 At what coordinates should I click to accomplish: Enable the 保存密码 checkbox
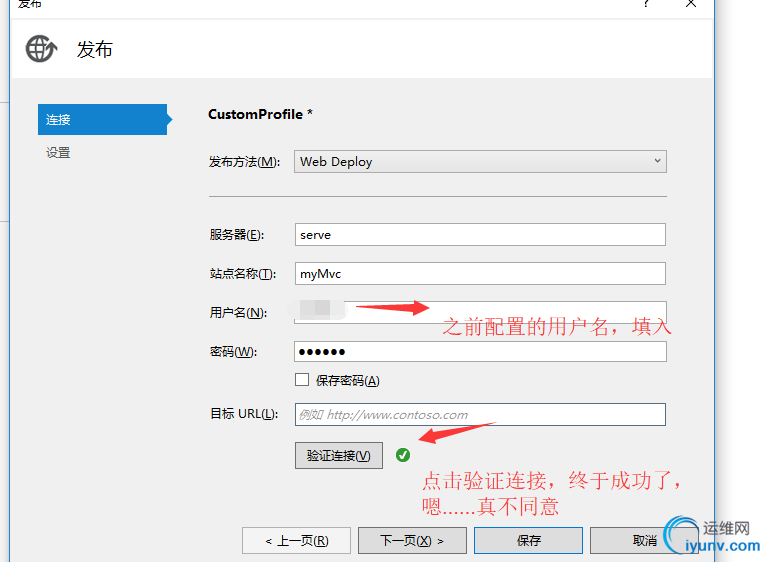click(x=302, y=380)
